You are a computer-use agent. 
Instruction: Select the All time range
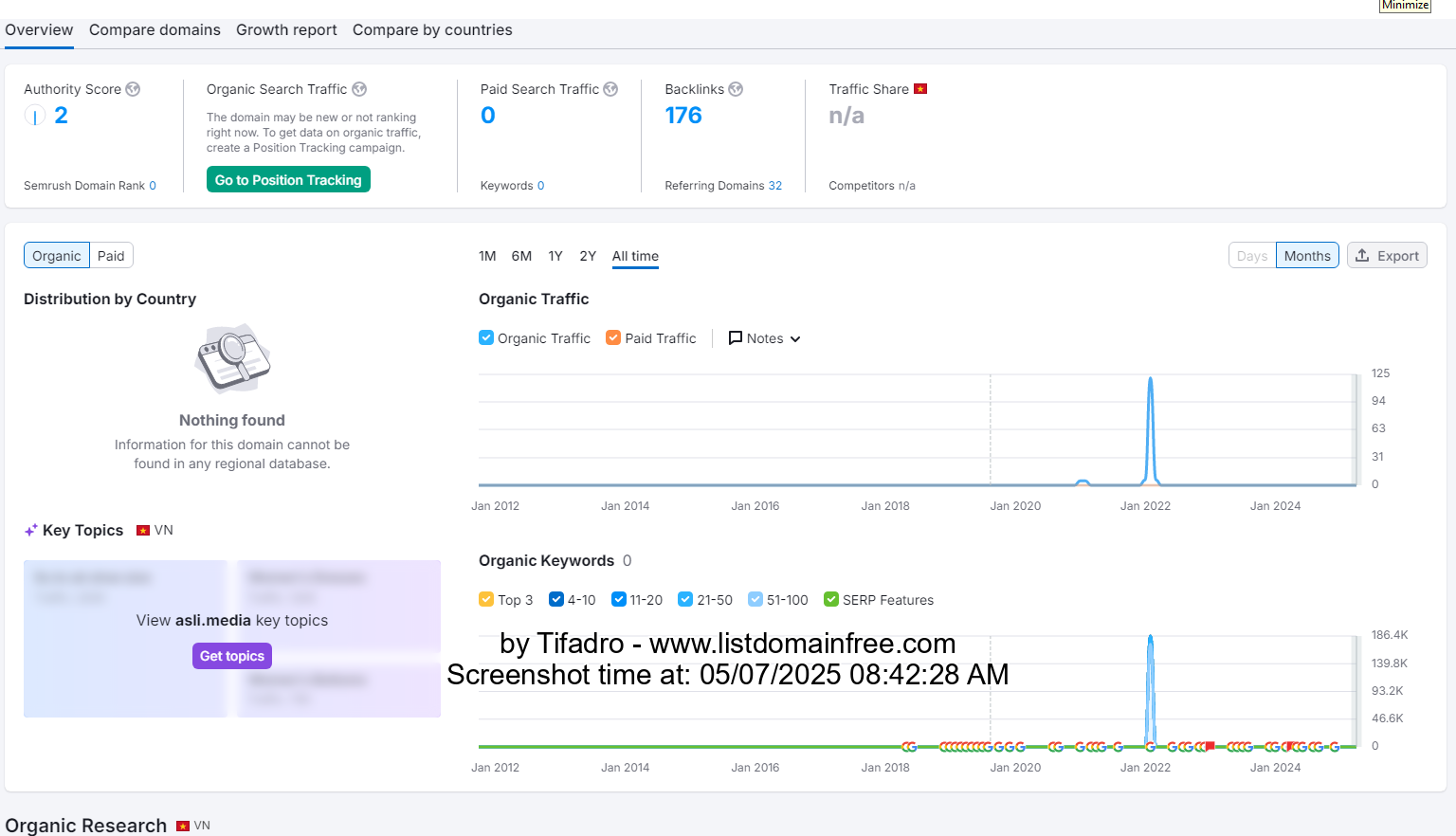point(635,256)
